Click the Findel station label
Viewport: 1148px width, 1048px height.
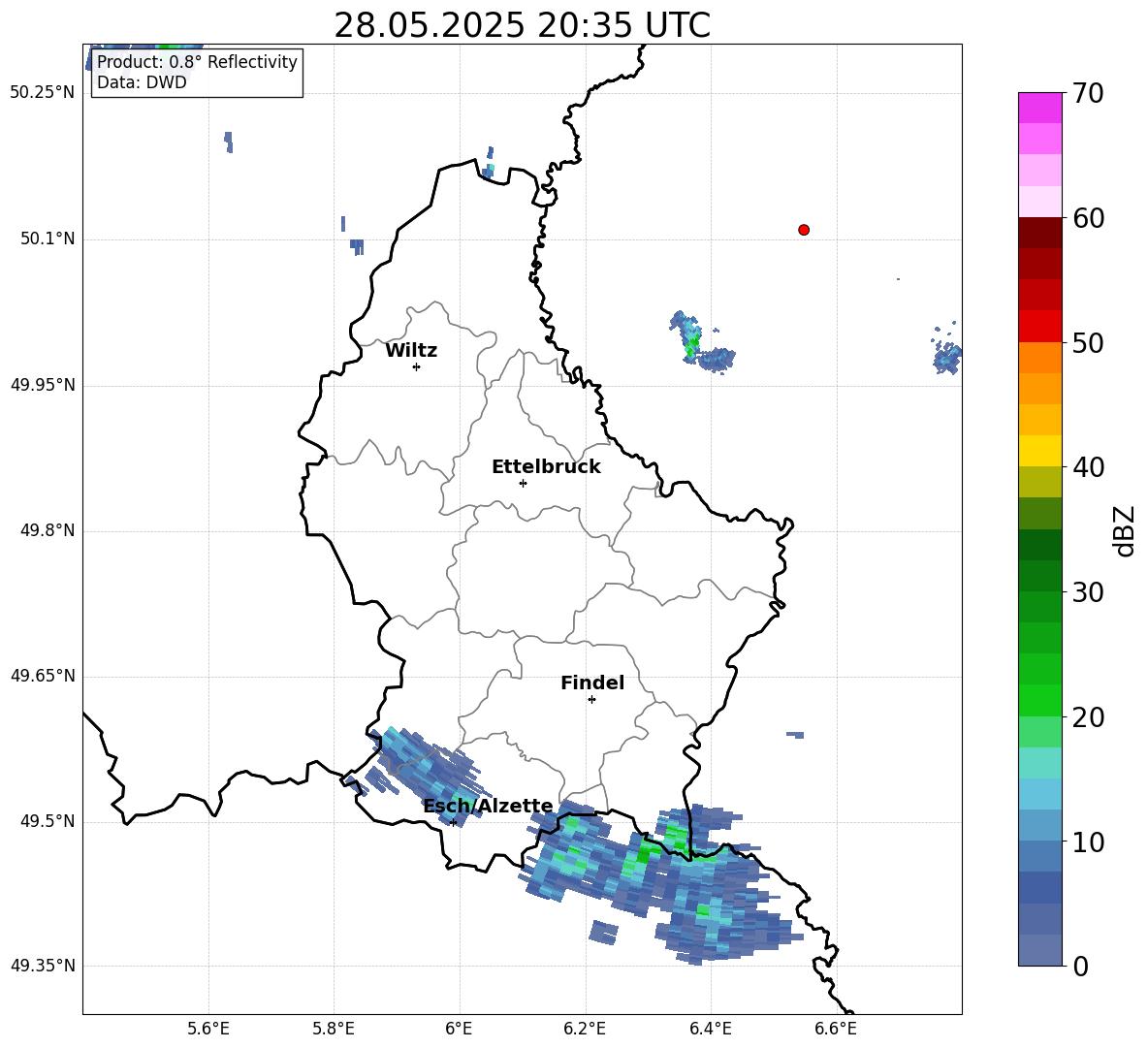point(592,683)
